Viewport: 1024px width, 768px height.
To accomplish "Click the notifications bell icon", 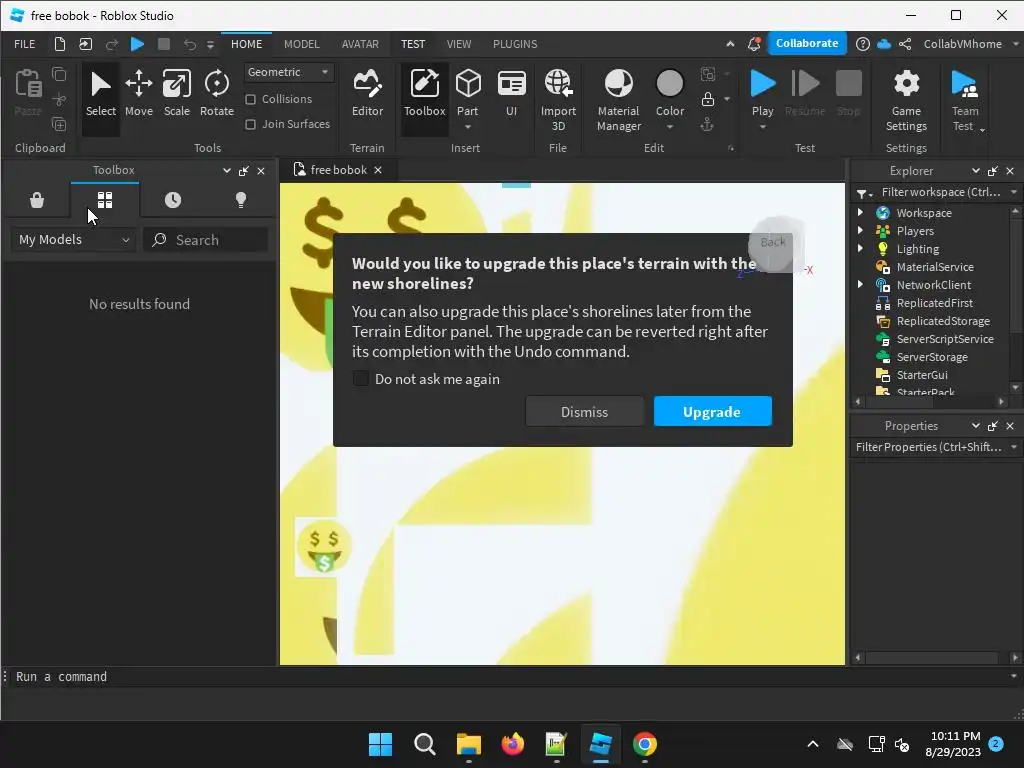I will [x=754, y=44].
